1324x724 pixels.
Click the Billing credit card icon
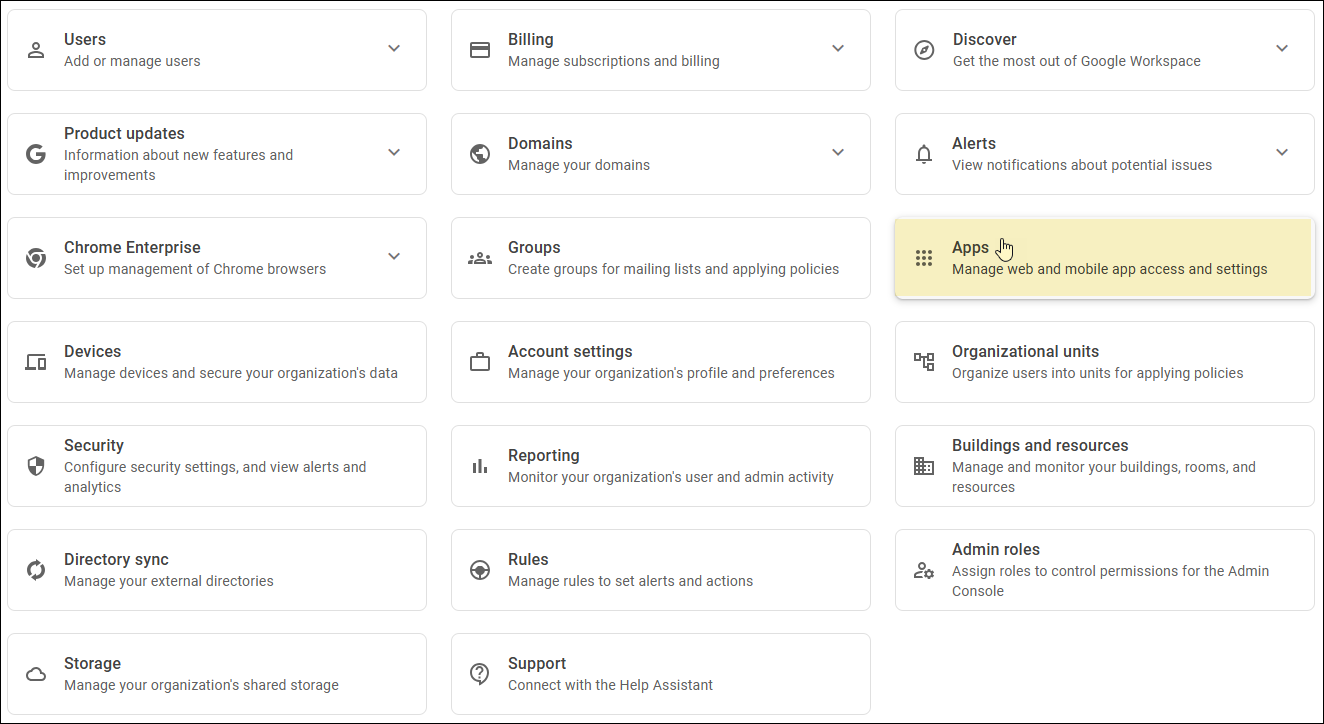click(x=480, y=50)
